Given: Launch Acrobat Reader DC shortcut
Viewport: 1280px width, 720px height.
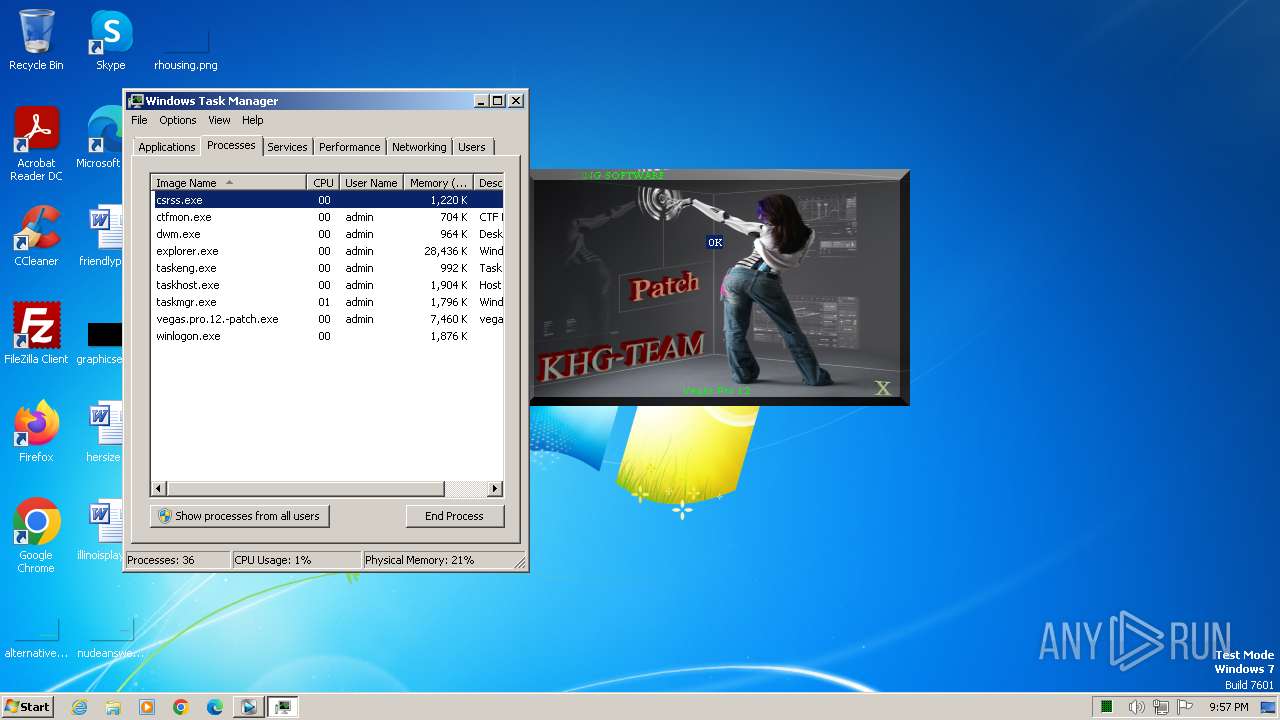Looking at the screenshot, I should tap(36, 143).
